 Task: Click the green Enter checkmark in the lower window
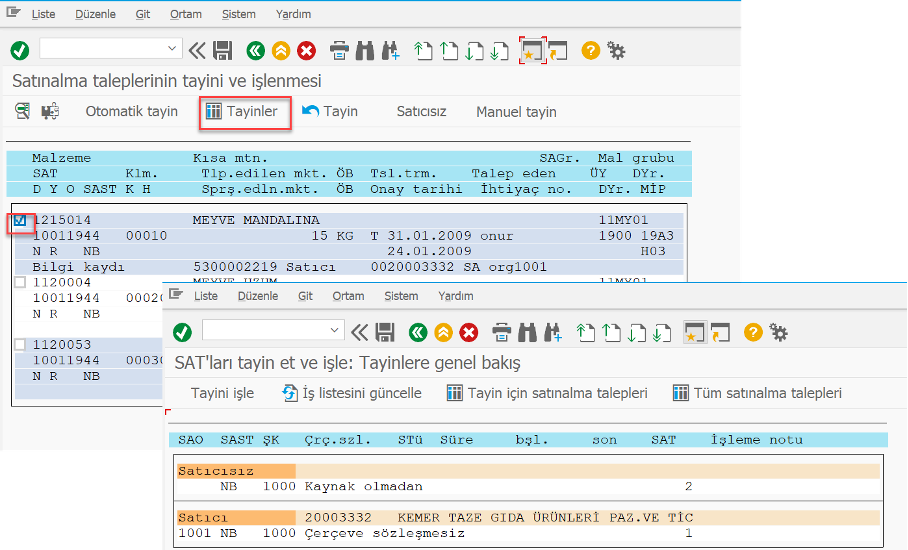tap(182, 333)
